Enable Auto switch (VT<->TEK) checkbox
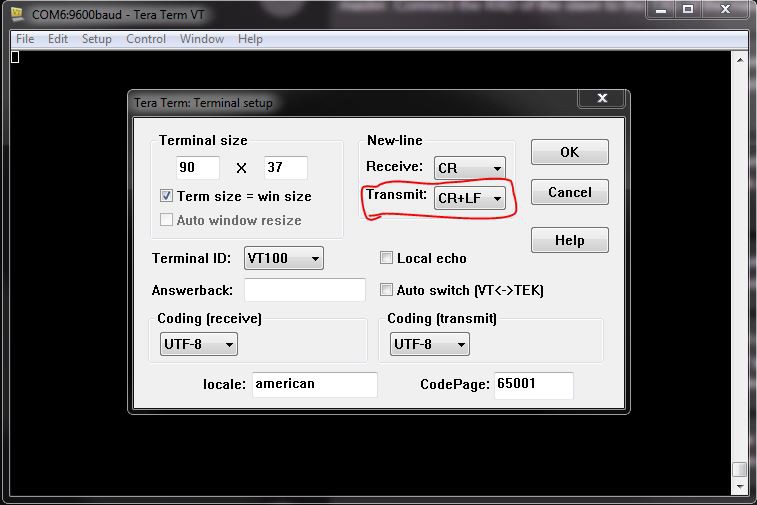The width and height of the screenshot is (757, 505). [x=386, y=290]
